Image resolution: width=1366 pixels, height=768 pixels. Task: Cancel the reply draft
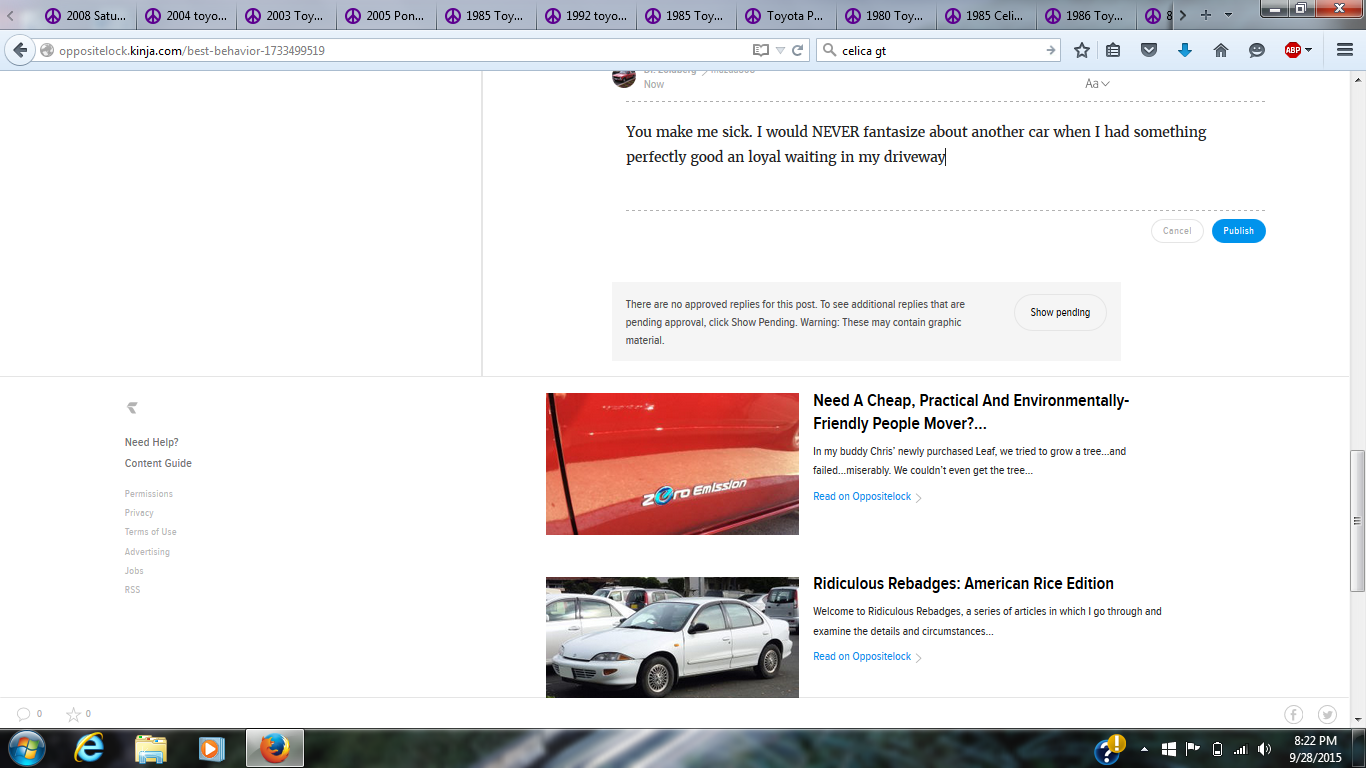[x=1177, y=231]
